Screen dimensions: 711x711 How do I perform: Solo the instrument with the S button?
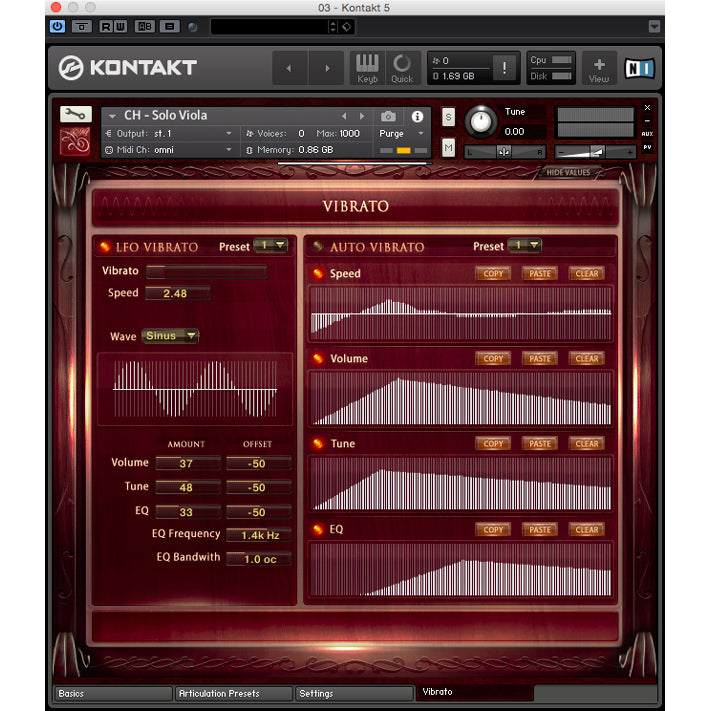pyautogui.click(x=448, y=116)
